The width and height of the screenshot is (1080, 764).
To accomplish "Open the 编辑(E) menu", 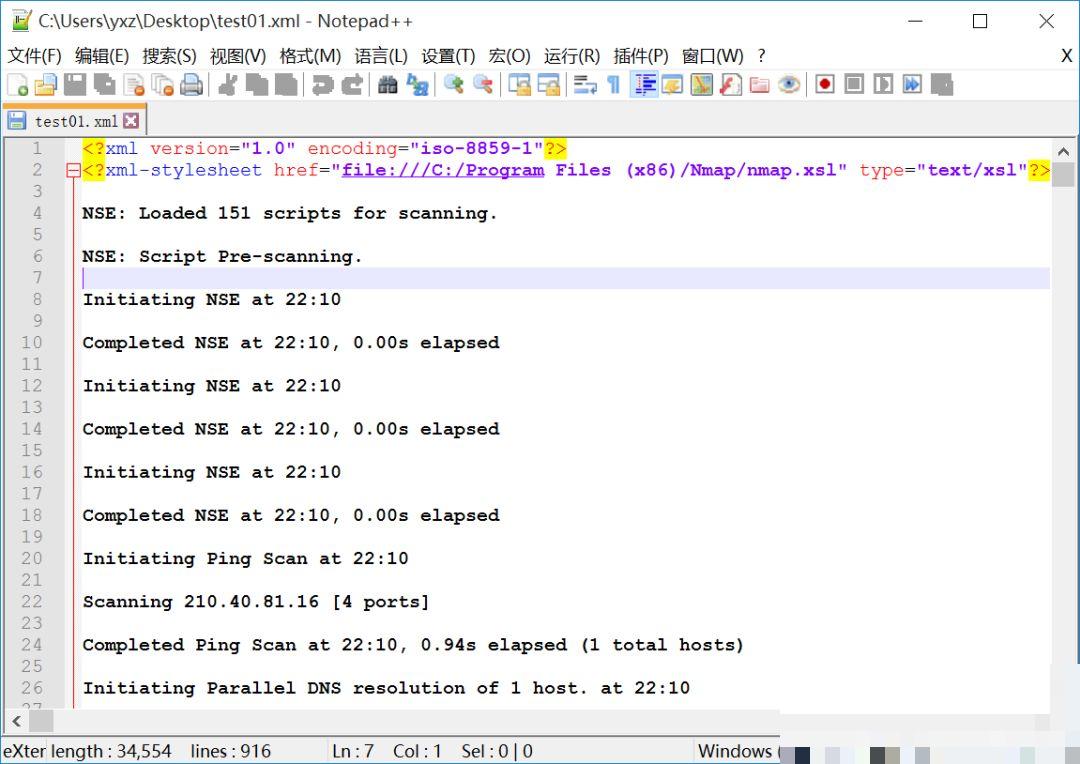I will click(x=102, y=56).
